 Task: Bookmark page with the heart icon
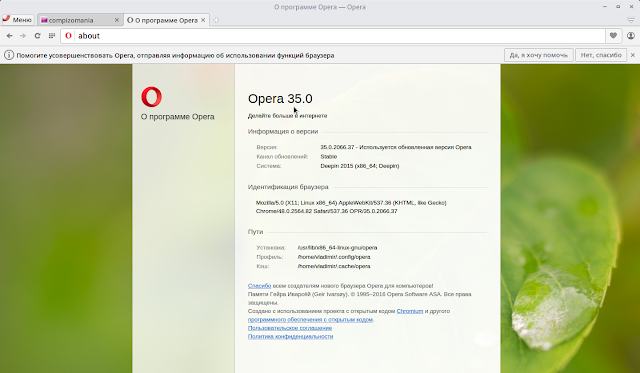[613, 36]
